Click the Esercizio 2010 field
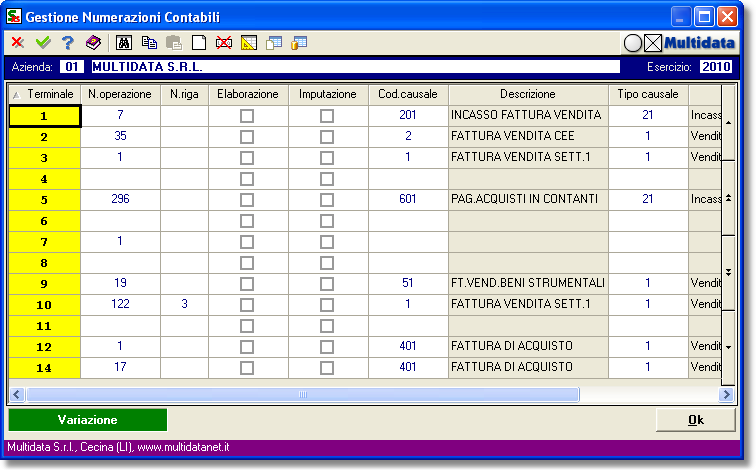The image size is (756, 472). pos(715,67)
